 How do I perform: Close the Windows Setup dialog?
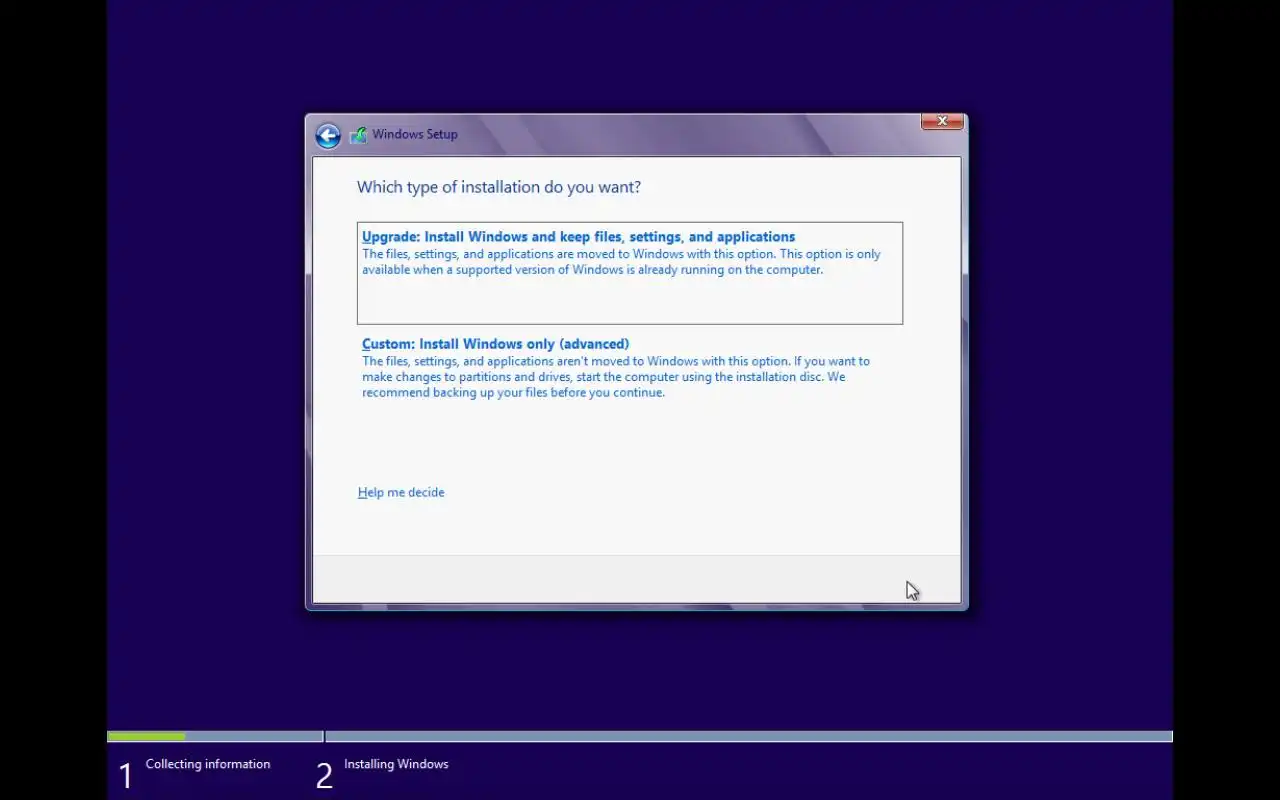tap(942, 121)
